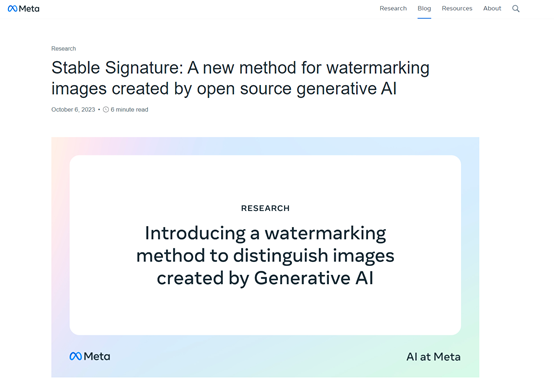Select the October 6, 2023 date
This screenshot has height=380, width=554.
pyautogui.click(x=73, y=110)
